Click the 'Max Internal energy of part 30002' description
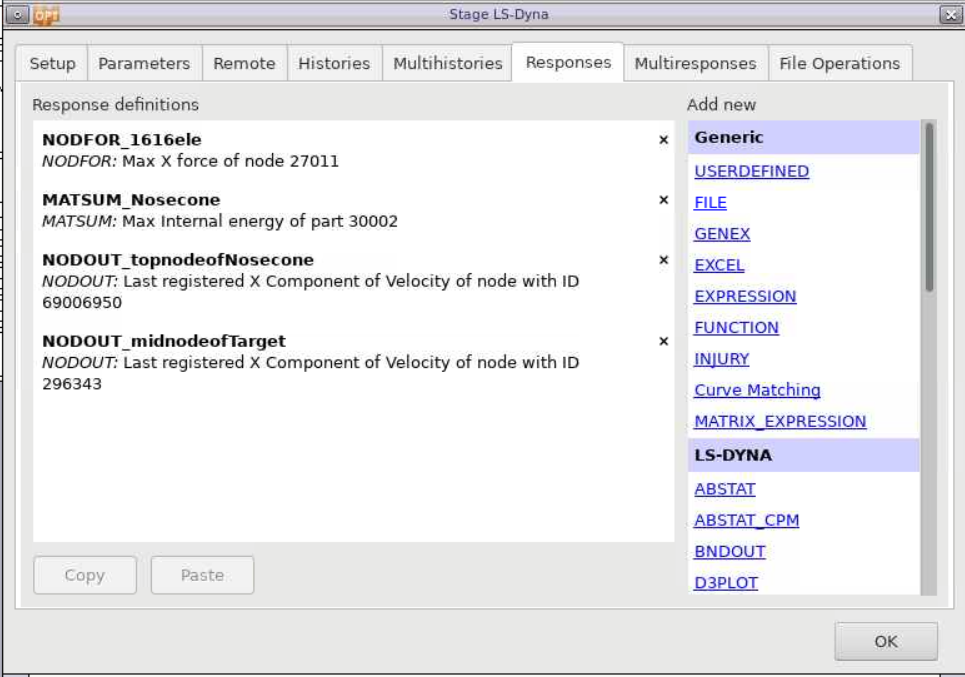The width and height of the screenshot is (965, 677). [260, 222]
